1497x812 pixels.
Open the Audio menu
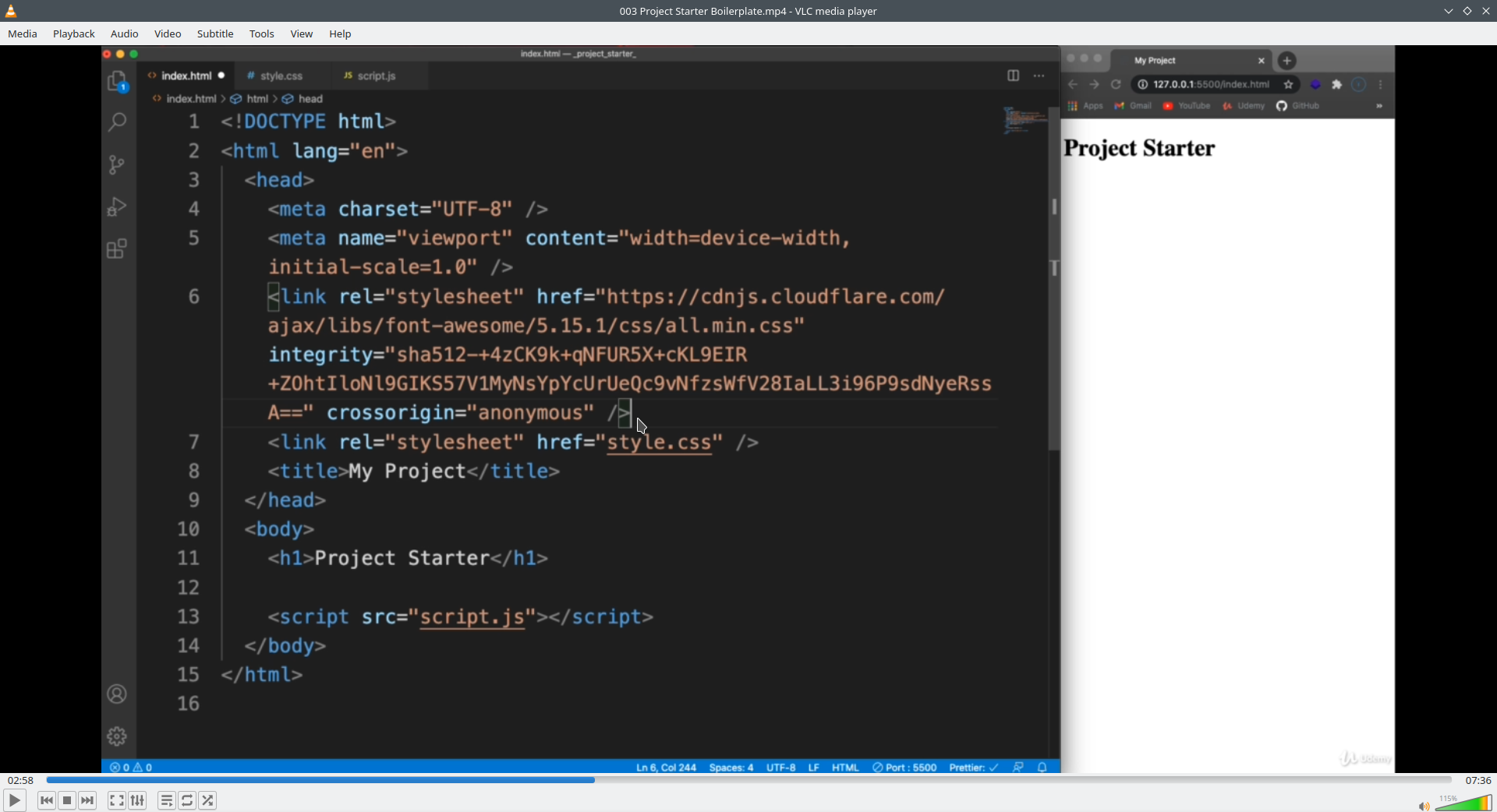pyautogui.click(x=125, y=34)
